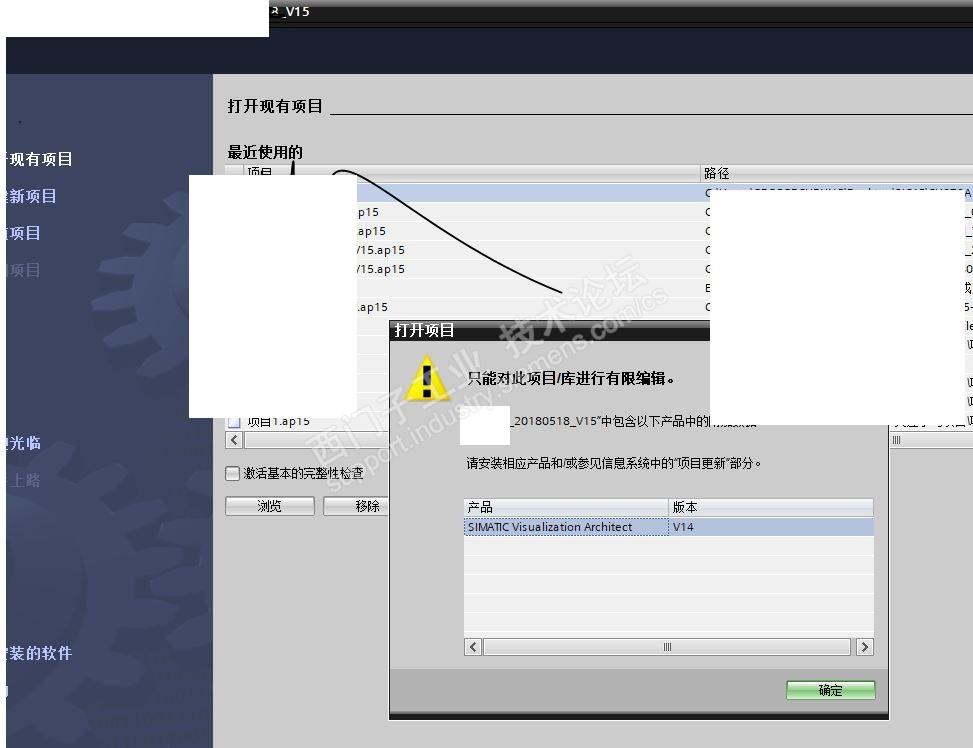Click recent projects list left scroll arrow
The width and height of the screenshot is (973, 748).
pos(234,440)
